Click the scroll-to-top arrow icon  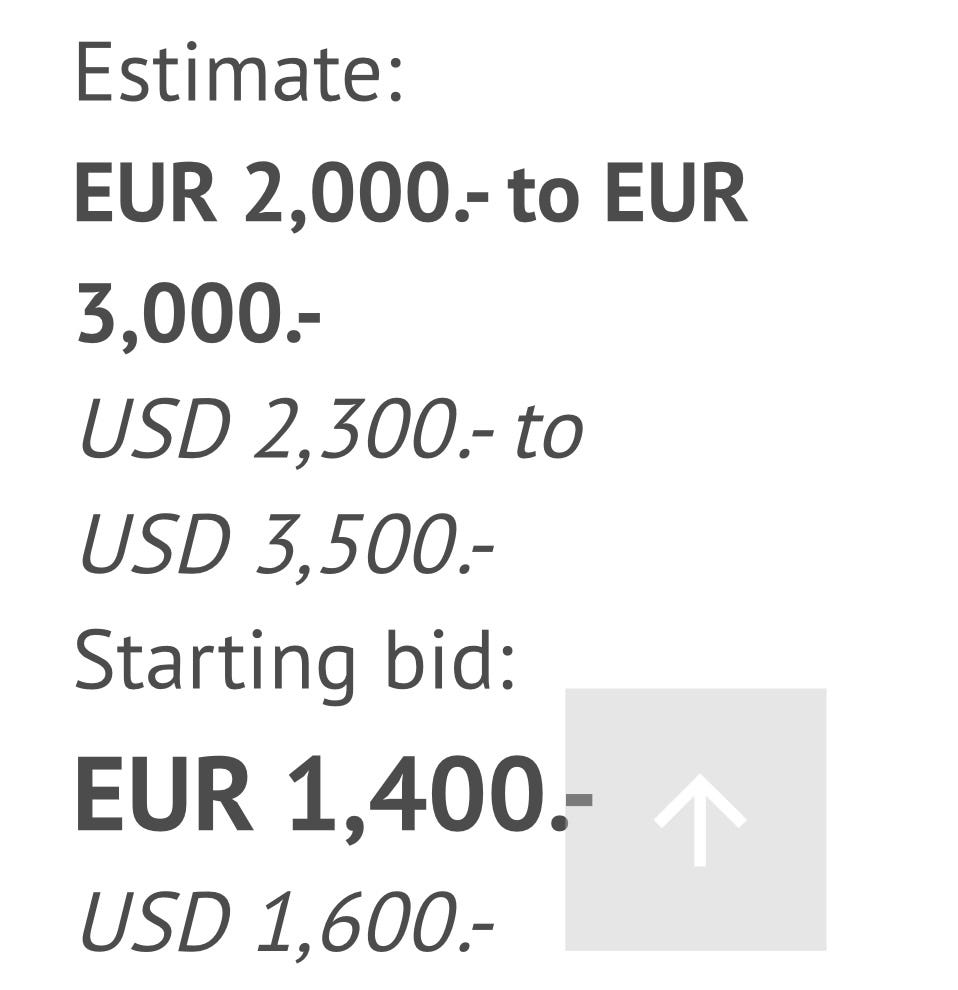699,819
